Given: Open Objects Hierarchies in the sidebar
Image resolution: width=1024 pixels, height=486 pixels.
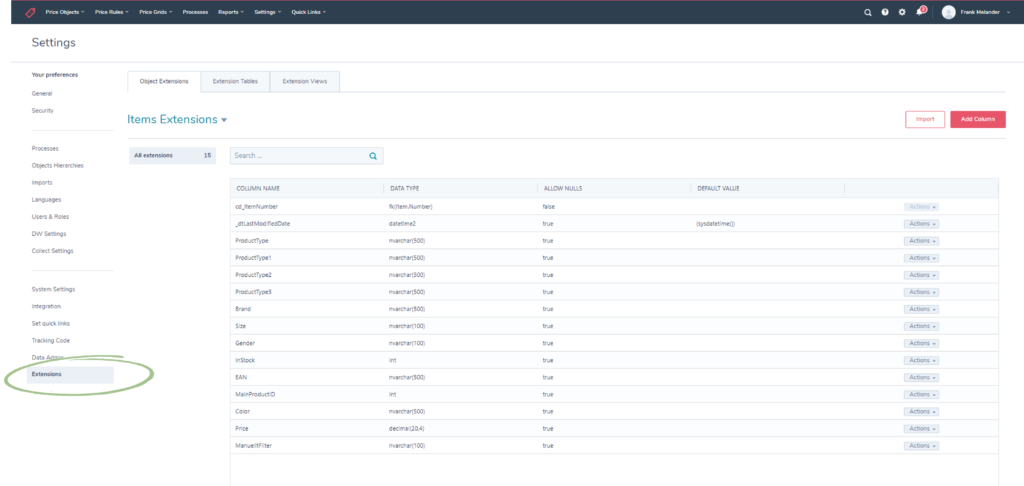Looking at the screenshot, I should point(57,165).
